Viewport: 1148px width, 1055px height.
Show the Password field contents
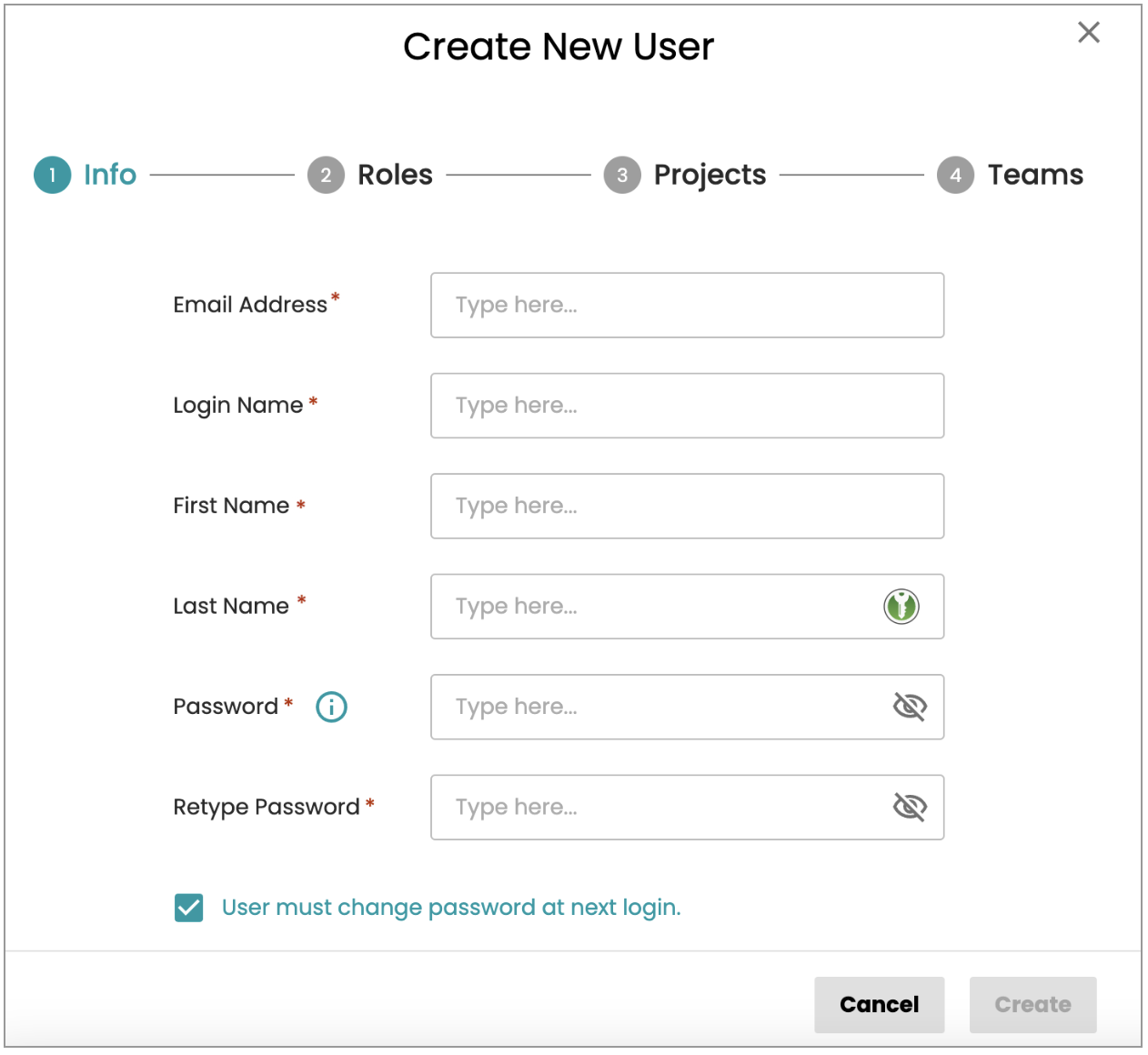pos(909,707)
